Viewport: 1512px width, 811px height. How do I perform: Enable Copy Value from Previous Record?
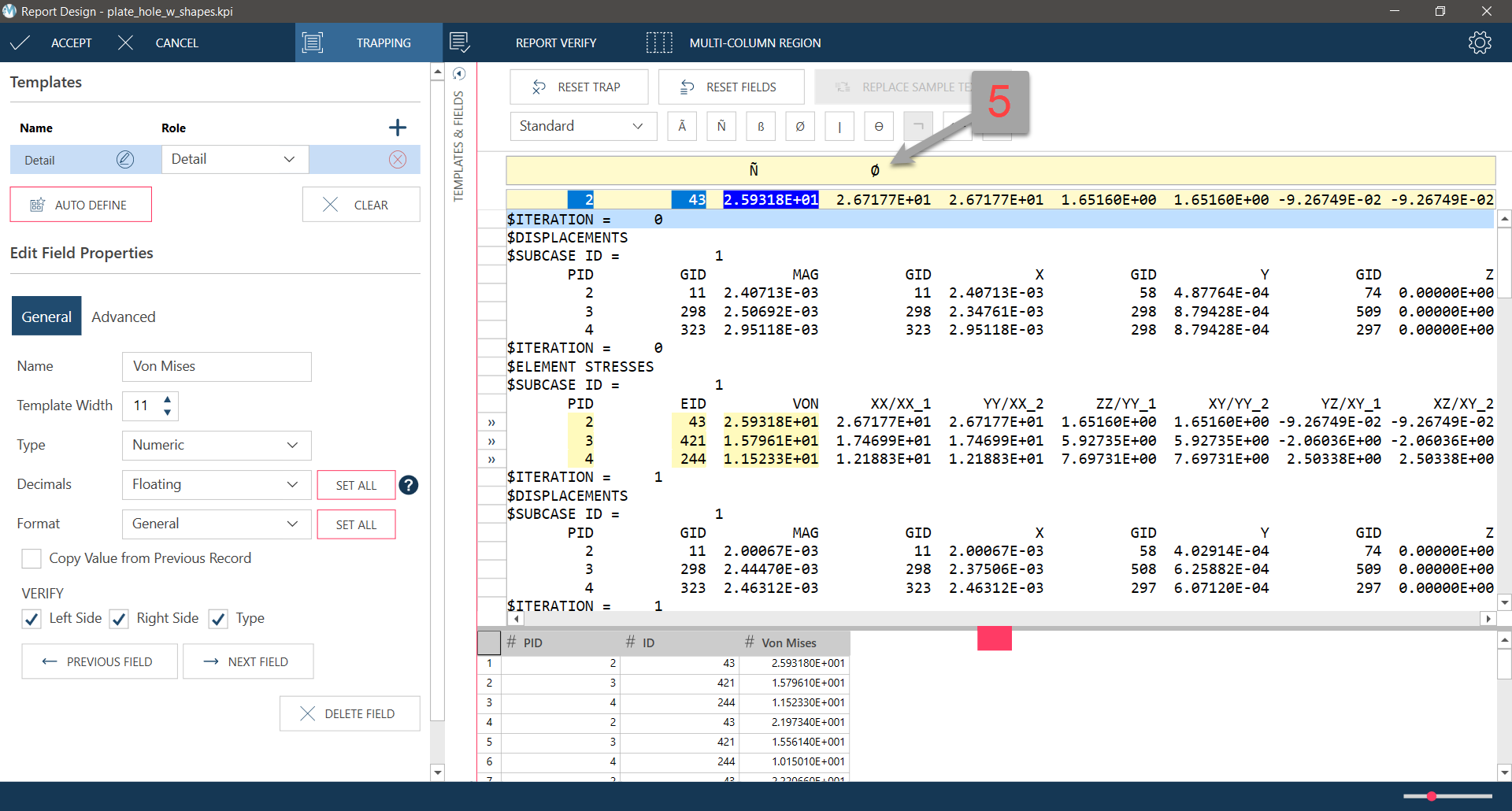(x=31, y=558)
